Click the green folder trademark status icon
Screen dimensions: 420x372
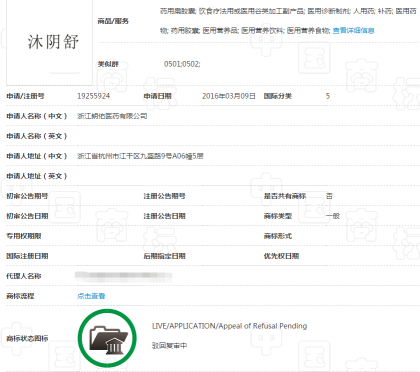(107, 338)
